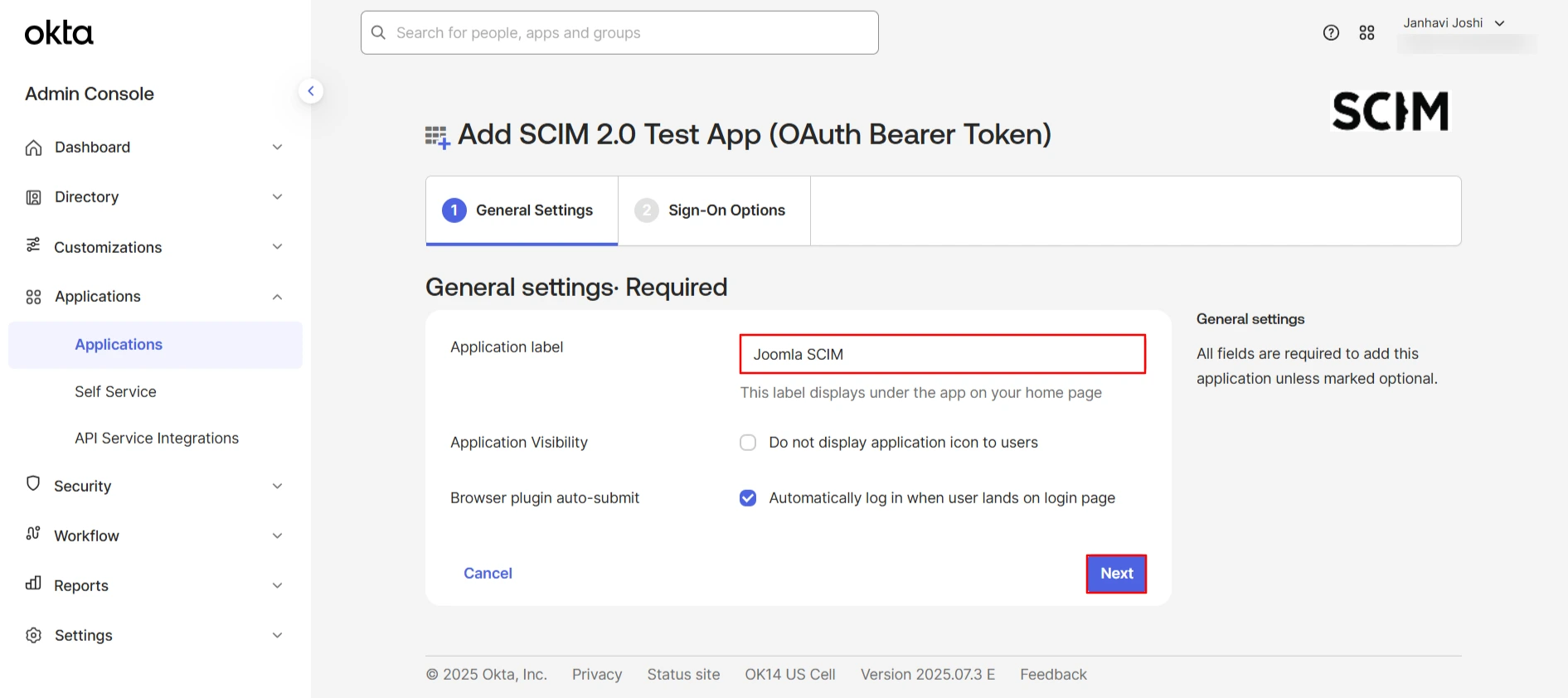Click the Customizations sidebar label
Screen dimensions: 1568x698
(108, 247)
